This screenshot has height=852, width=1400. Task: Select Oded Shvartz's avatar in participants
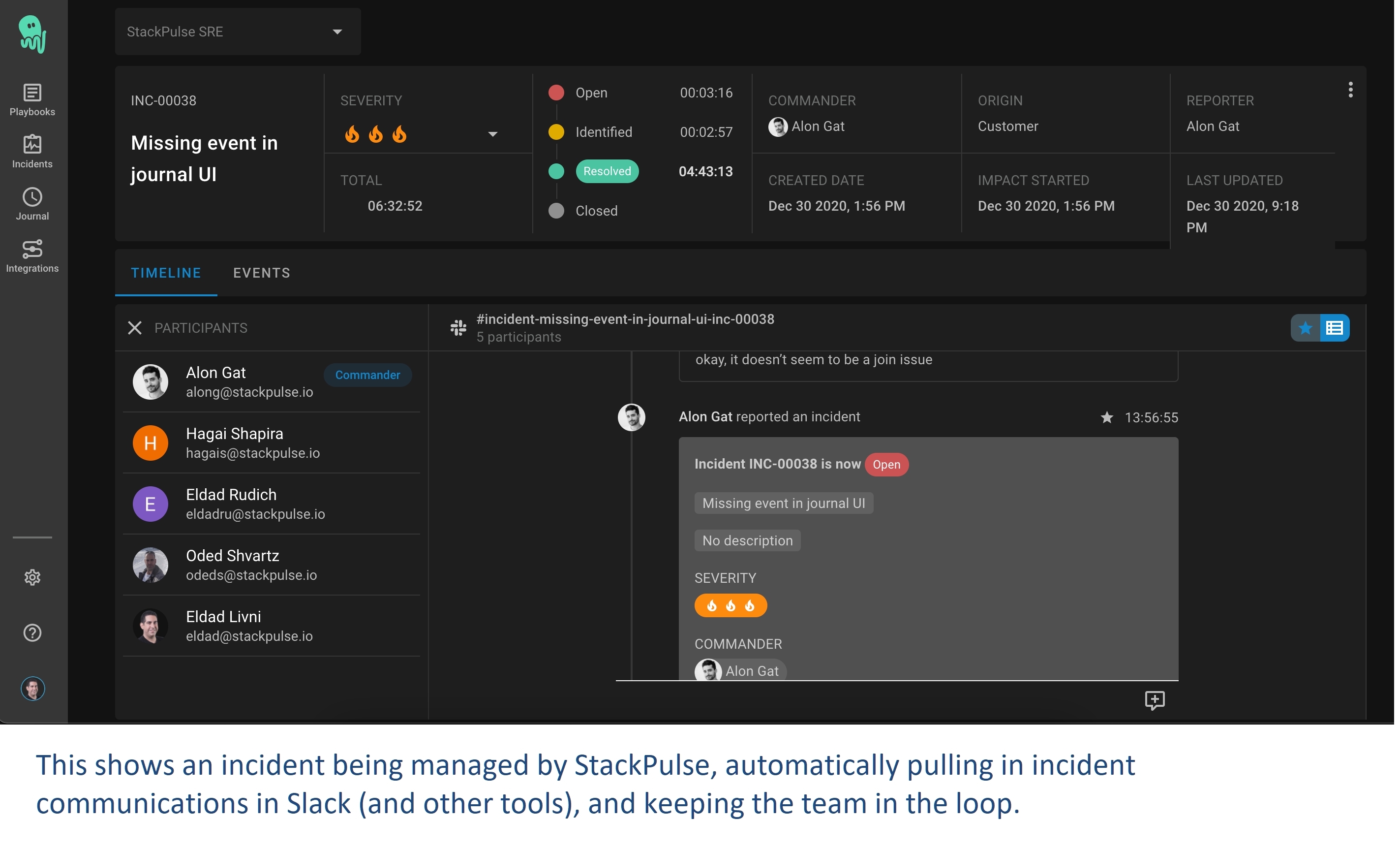click(151, 565)
